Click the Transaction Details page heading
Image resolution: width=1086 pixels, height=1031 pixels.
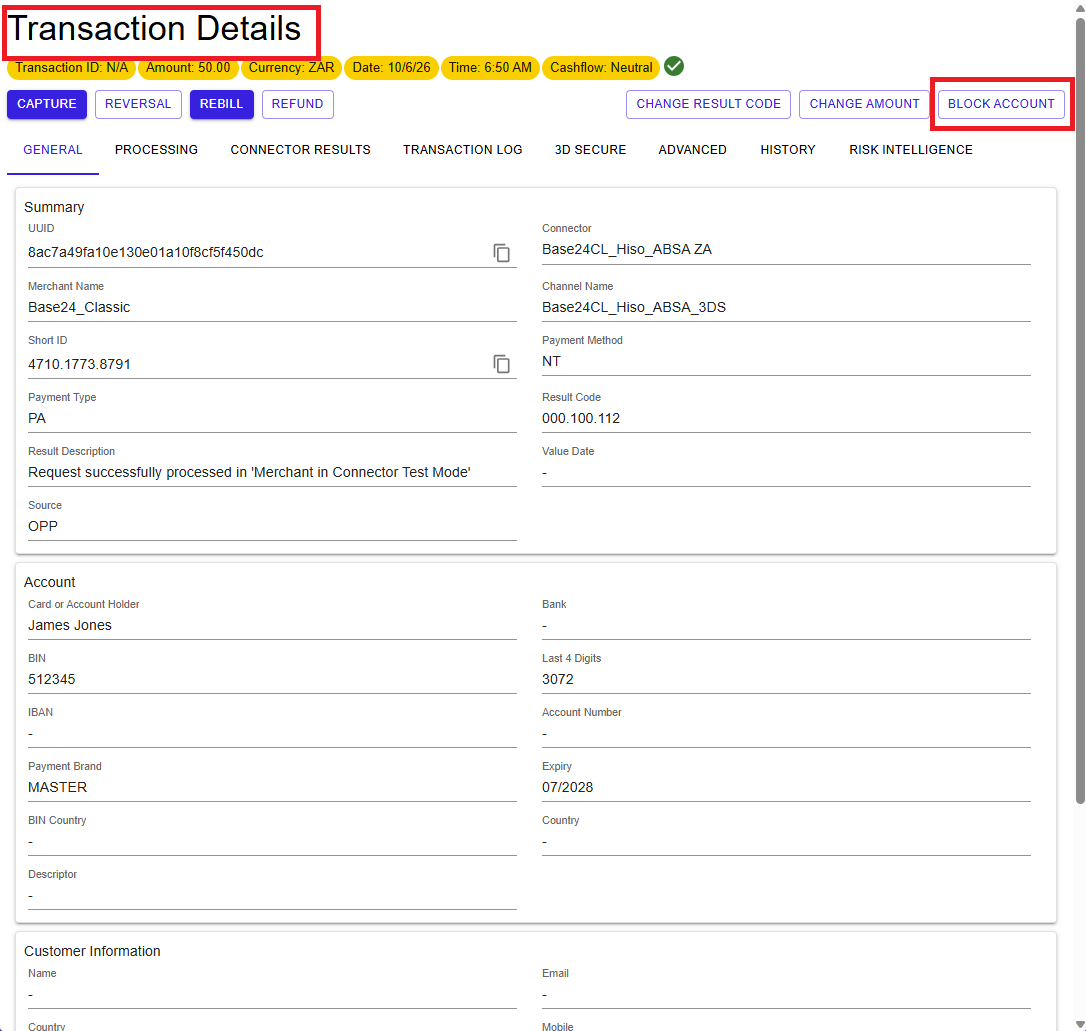point(154,29)
